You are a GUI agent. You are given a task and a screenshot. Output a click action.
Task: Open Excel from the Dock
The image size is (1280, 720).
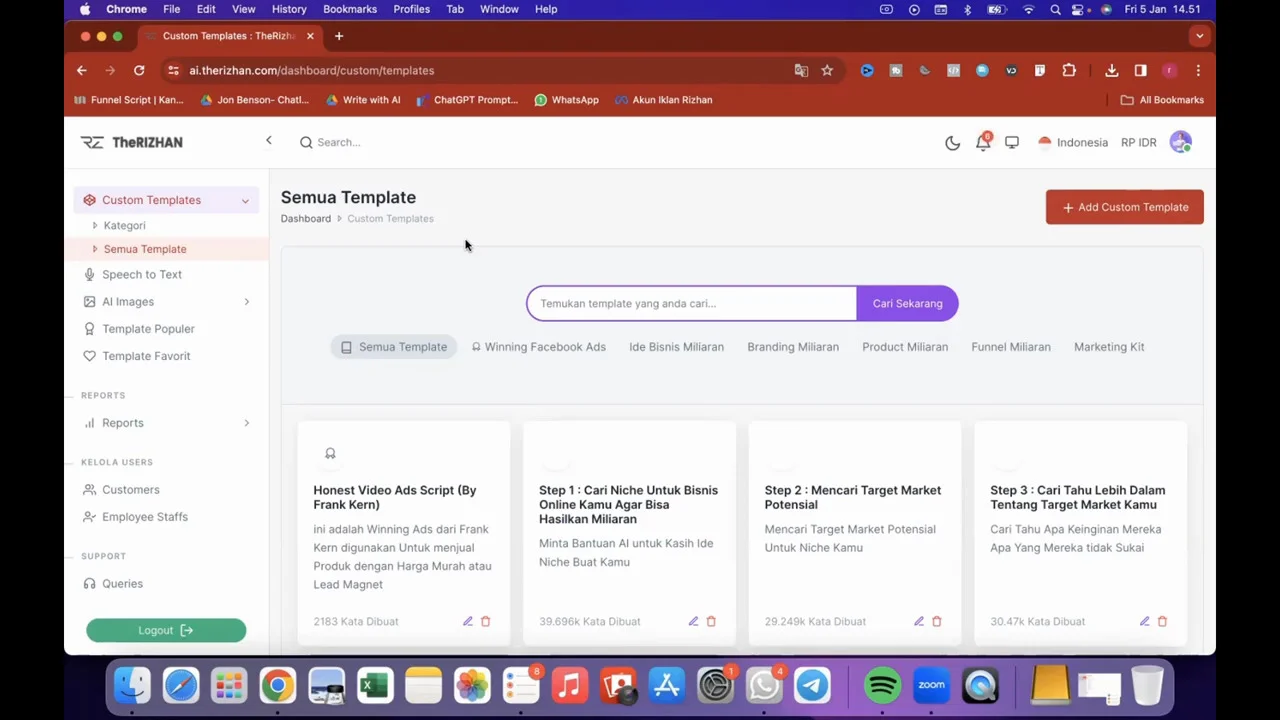click(x=375, y=686)
